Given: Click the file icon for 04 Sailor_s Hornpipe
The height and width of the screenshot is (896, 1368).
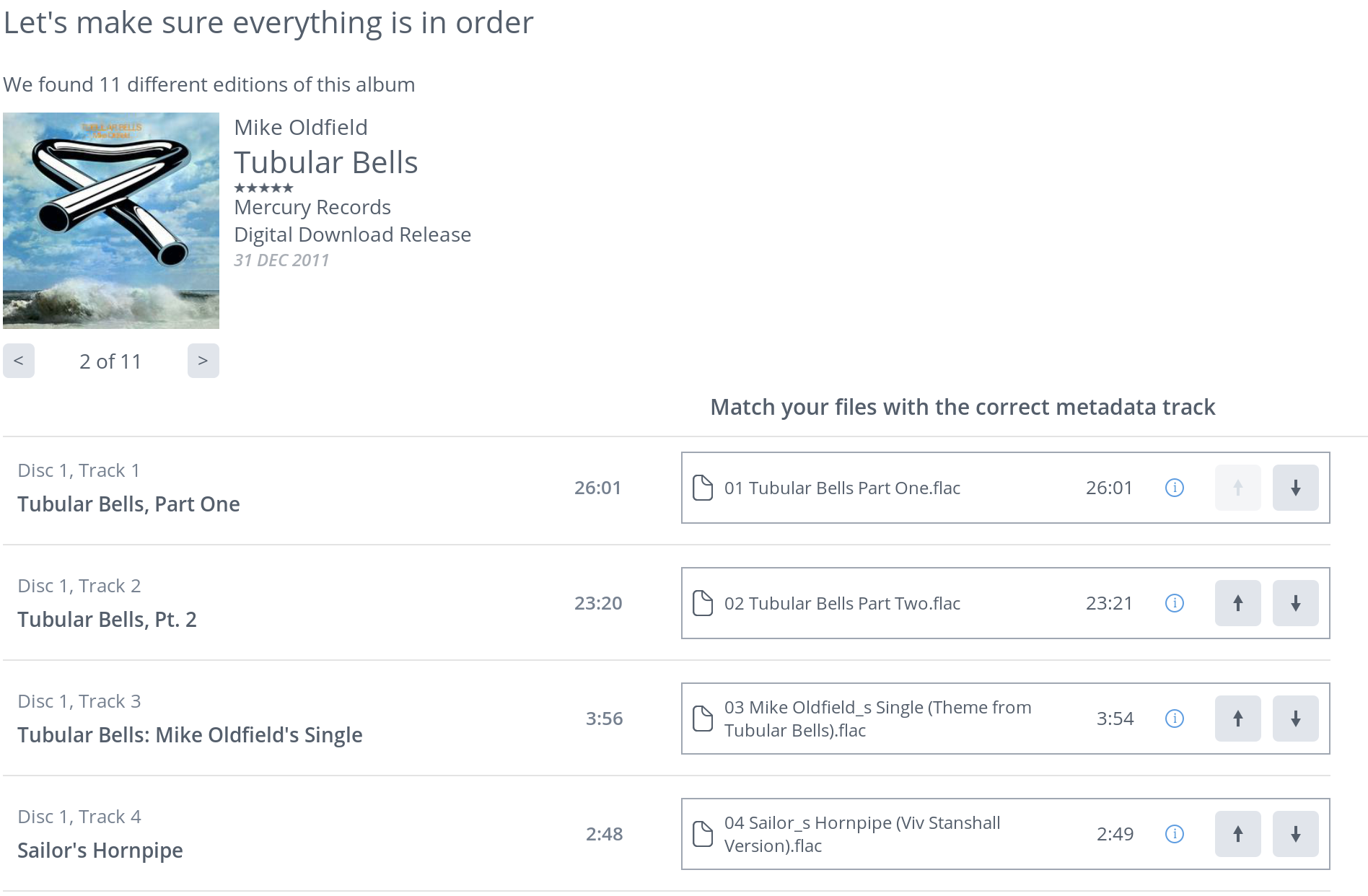Looking at the screenshot, I should pyautogui.click(x=703, y=834).
